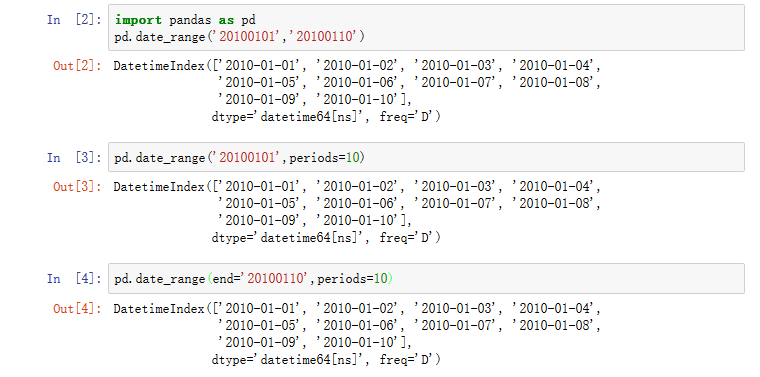Click the 'In [3]:' prompt label

coord(74,157)
